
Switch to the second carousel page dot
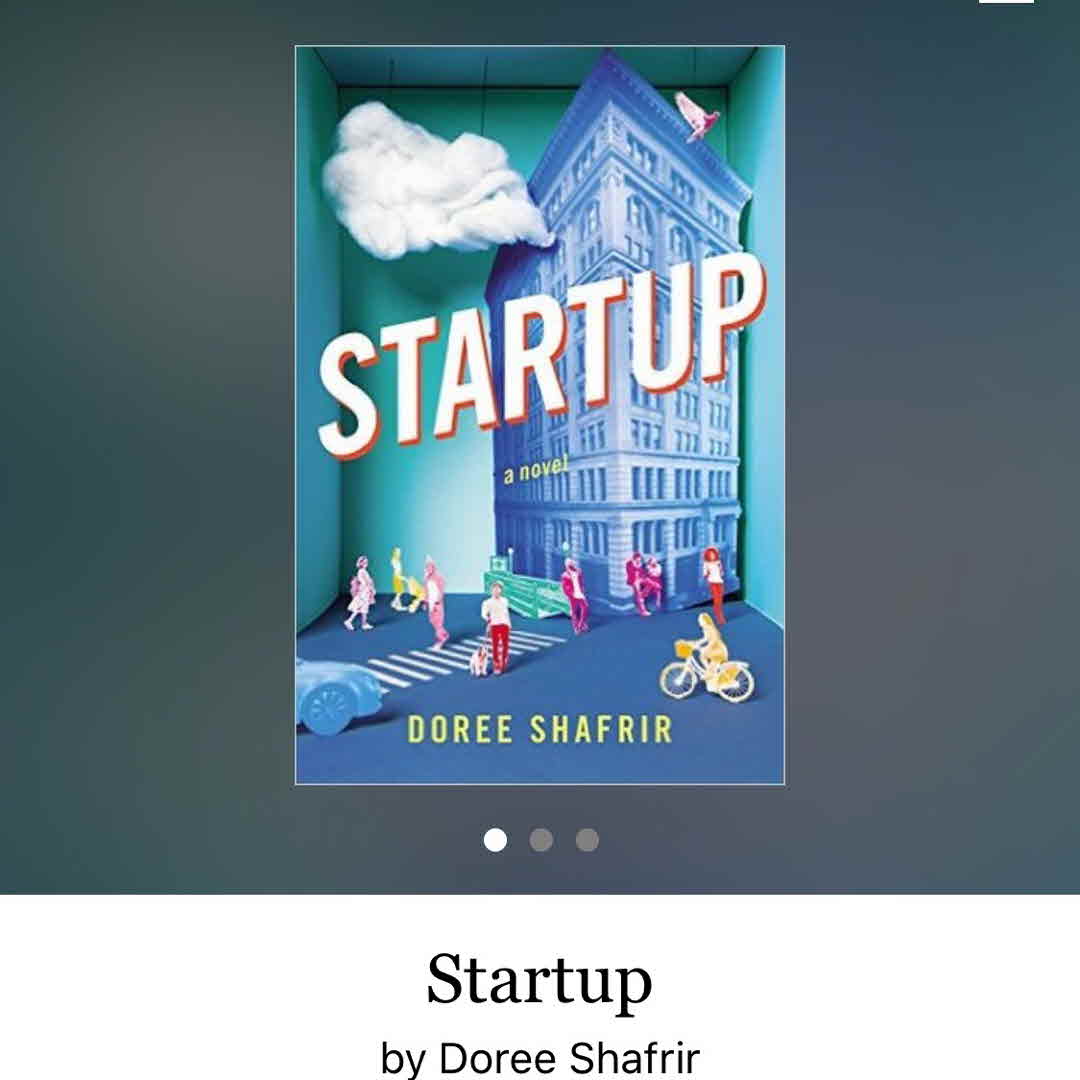coord(541,840)
